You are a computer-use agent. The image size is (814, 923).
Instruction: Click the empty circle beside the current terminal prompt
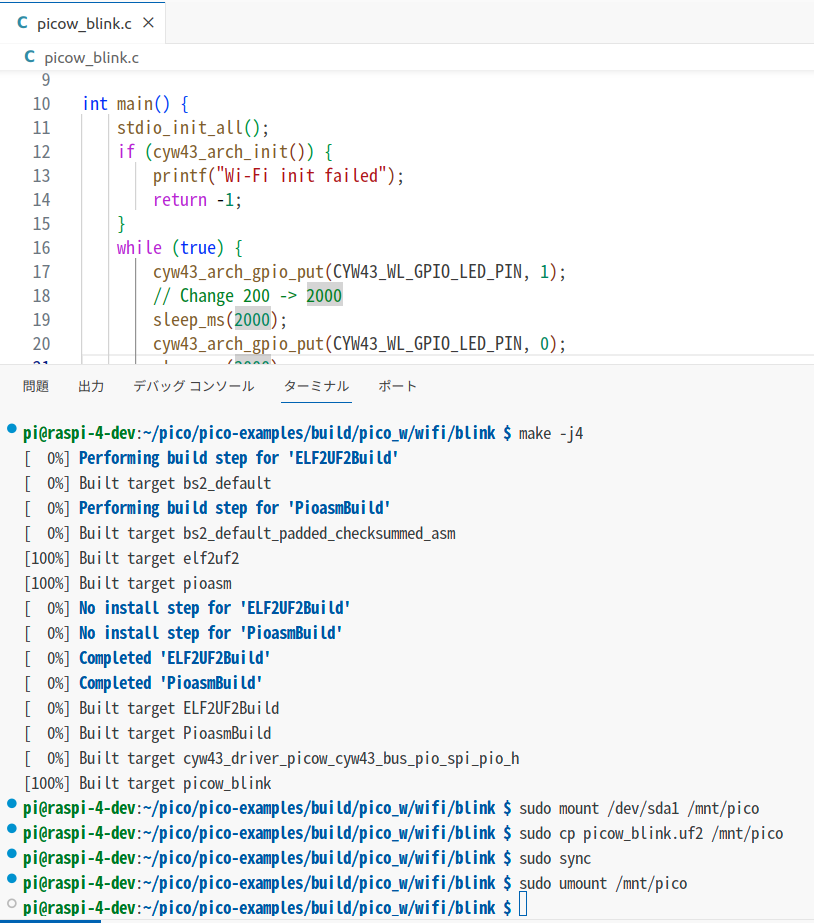tap(10, 906)
